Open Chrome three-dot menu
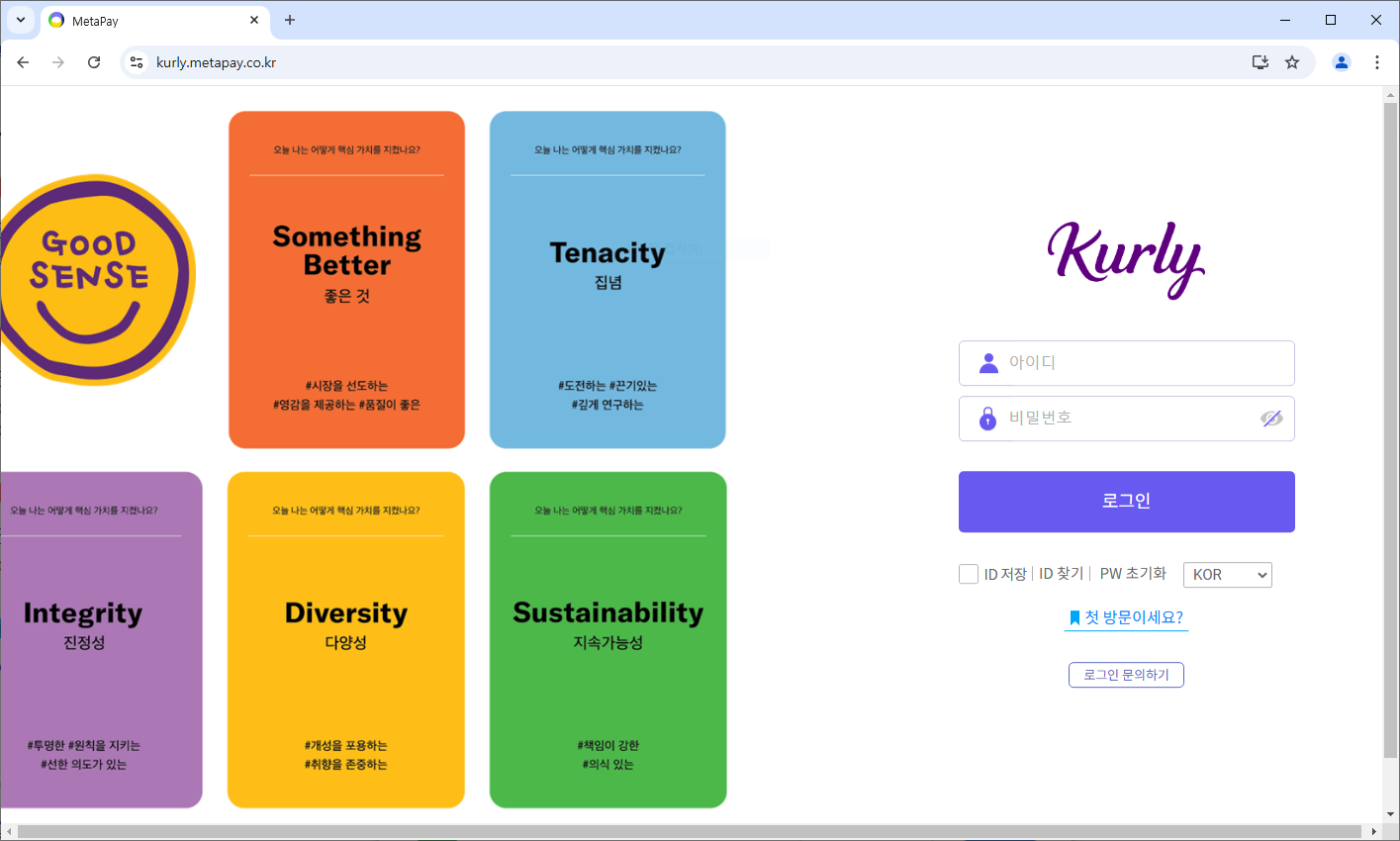This screenshot has height=841, width=1400. [1377, 62]
